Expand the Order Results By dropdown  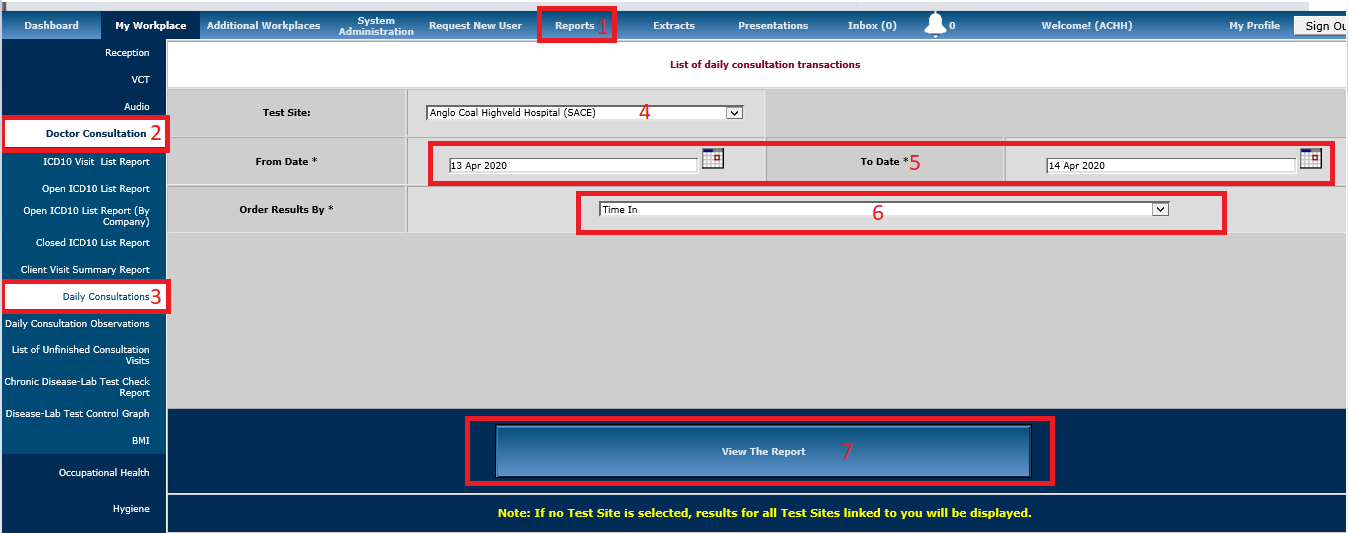click(x=884, y=209)
